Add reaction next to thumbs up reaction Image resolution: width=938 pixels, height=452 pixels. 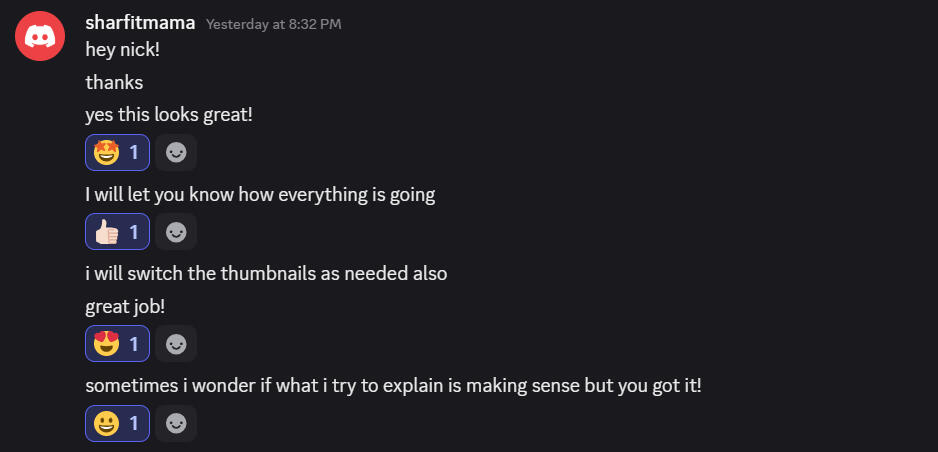tap(176, 232)
